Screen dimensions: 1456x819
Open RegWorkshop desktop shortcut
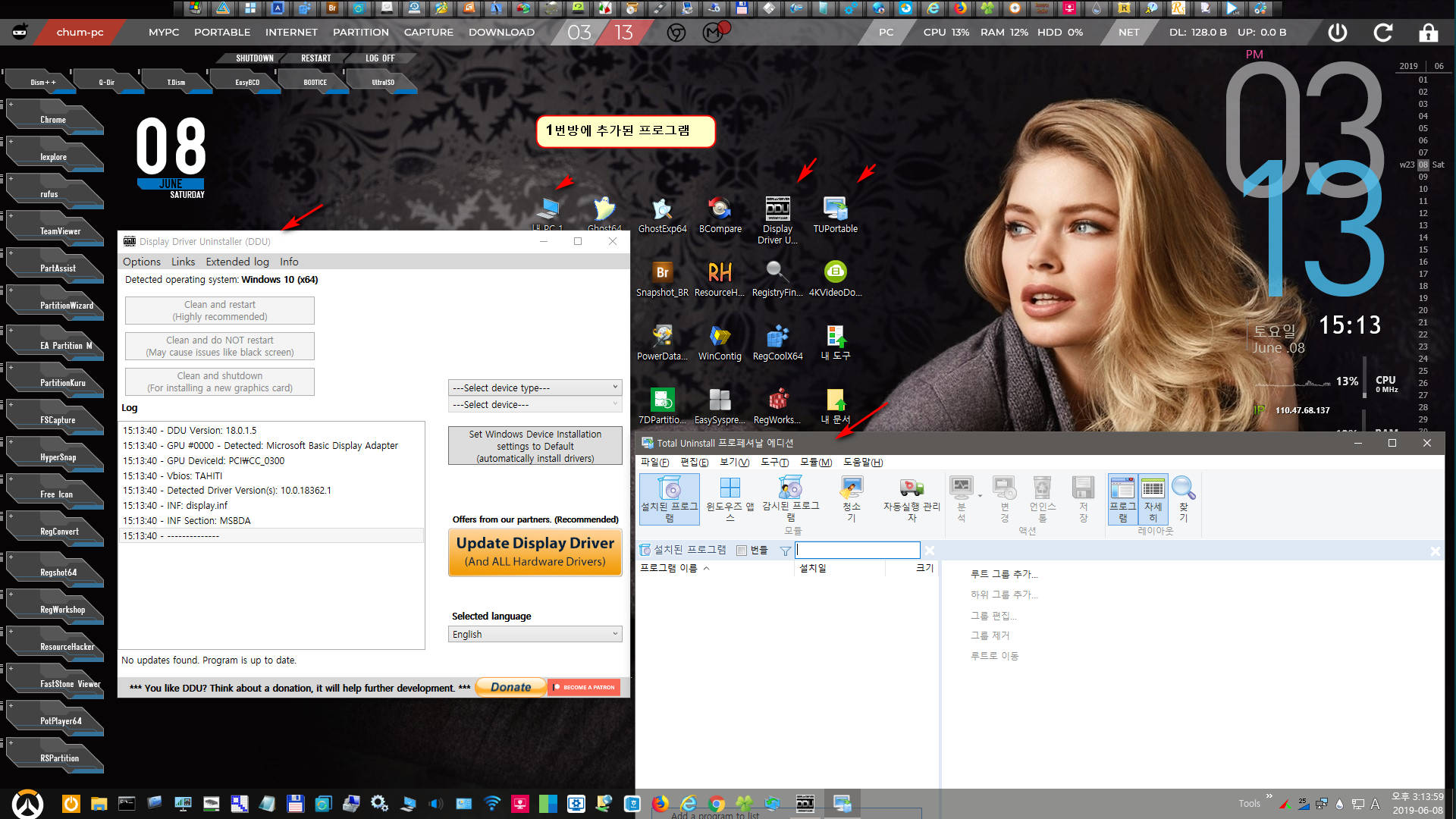click(x=777, y=406)
